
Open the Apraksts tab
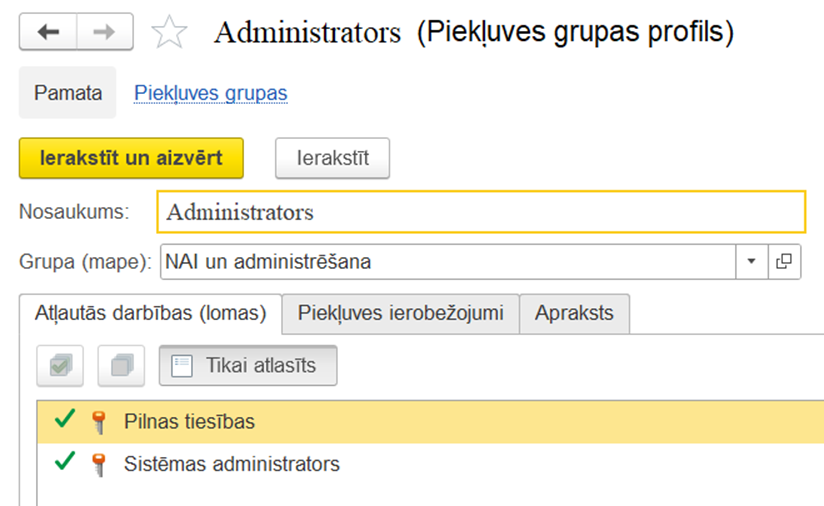(x=574, y=314)
